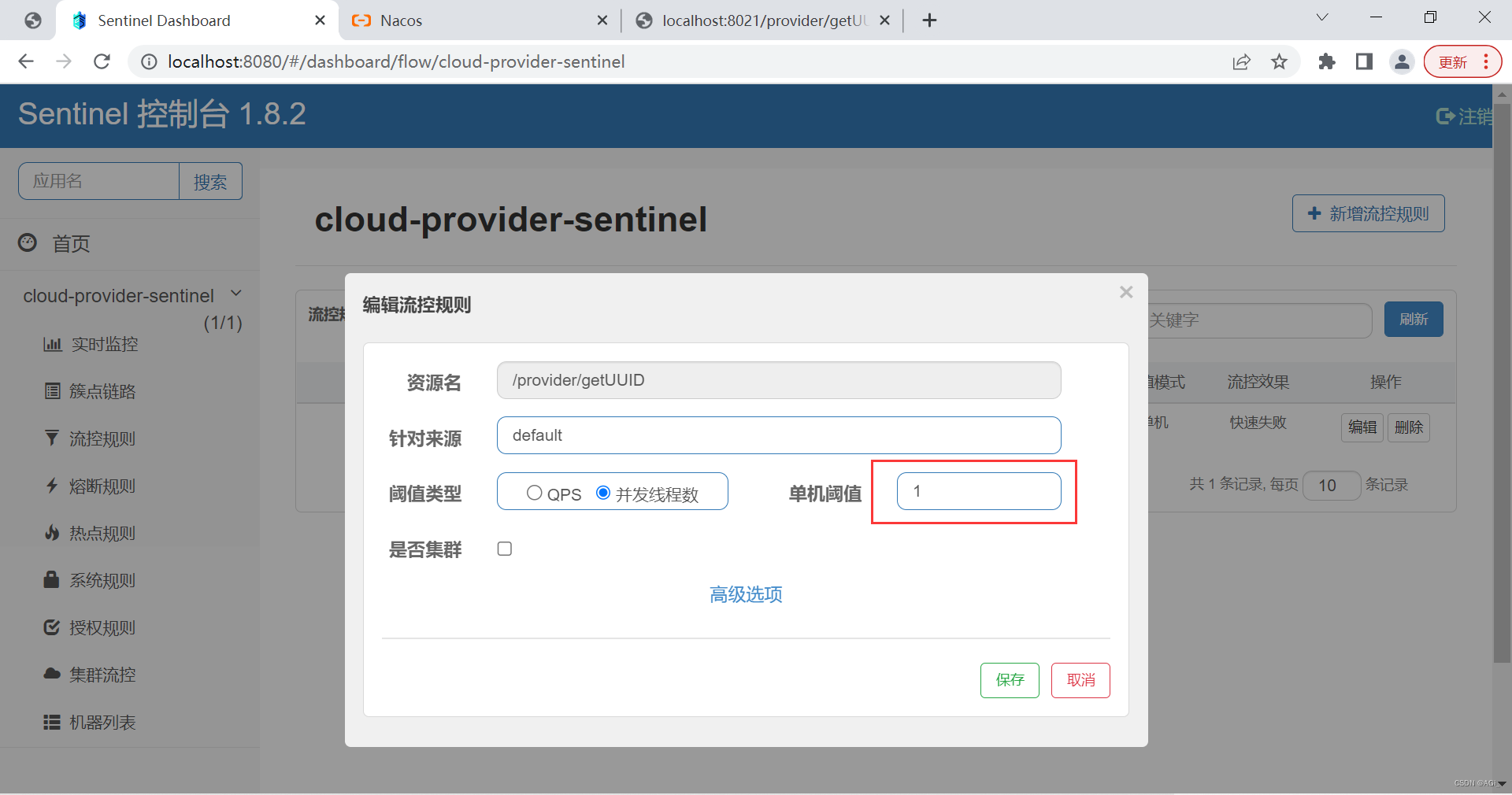This screenshot has height=795, width=1512.
Task: Open the share page icon in address bar
Action: (x=1242, y=61)
